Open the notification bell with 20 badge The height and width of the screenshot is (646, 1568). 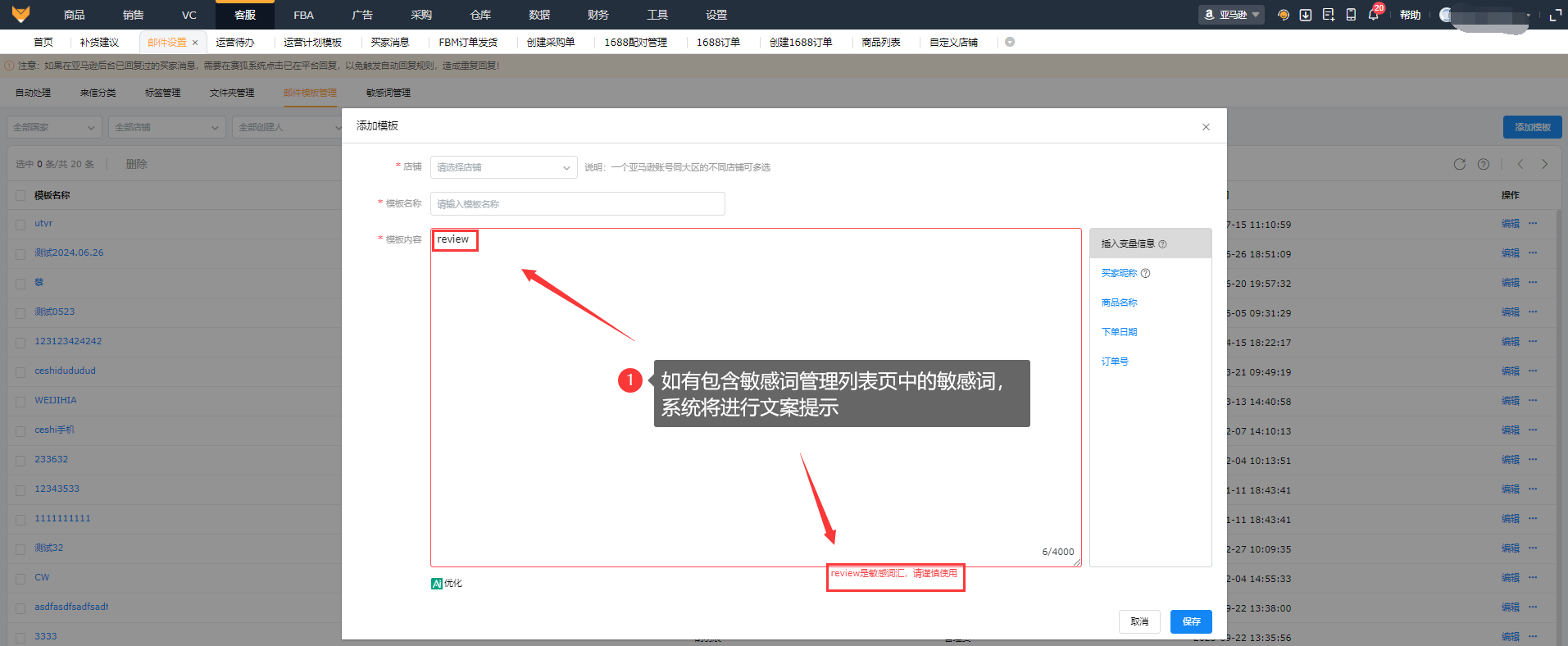pos(1374,14)
